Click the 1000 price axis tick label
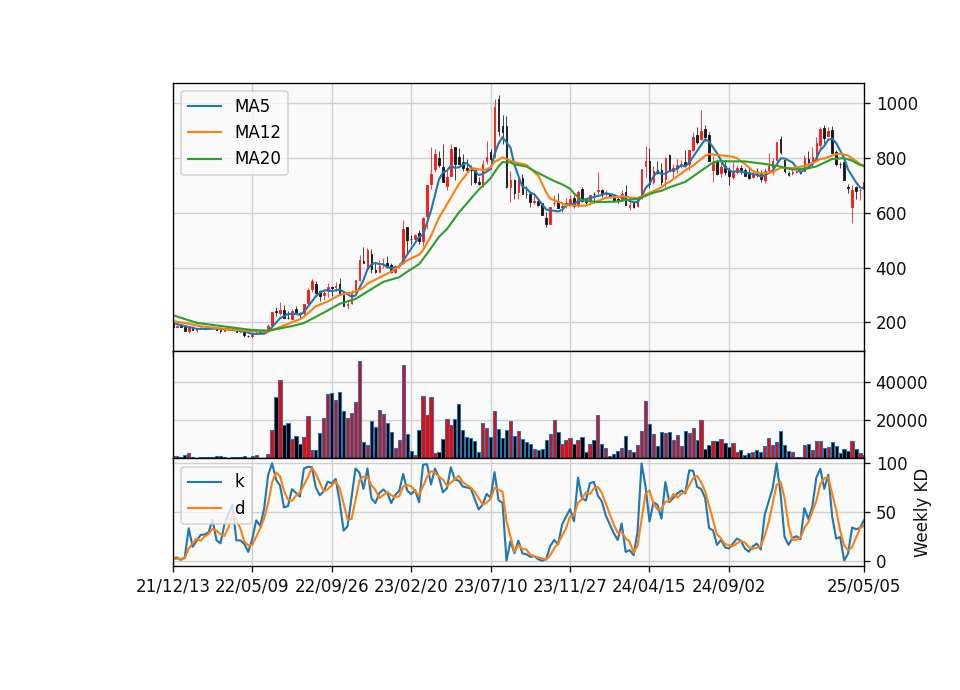This screenshot has height=690, width=960. (897, 104)
